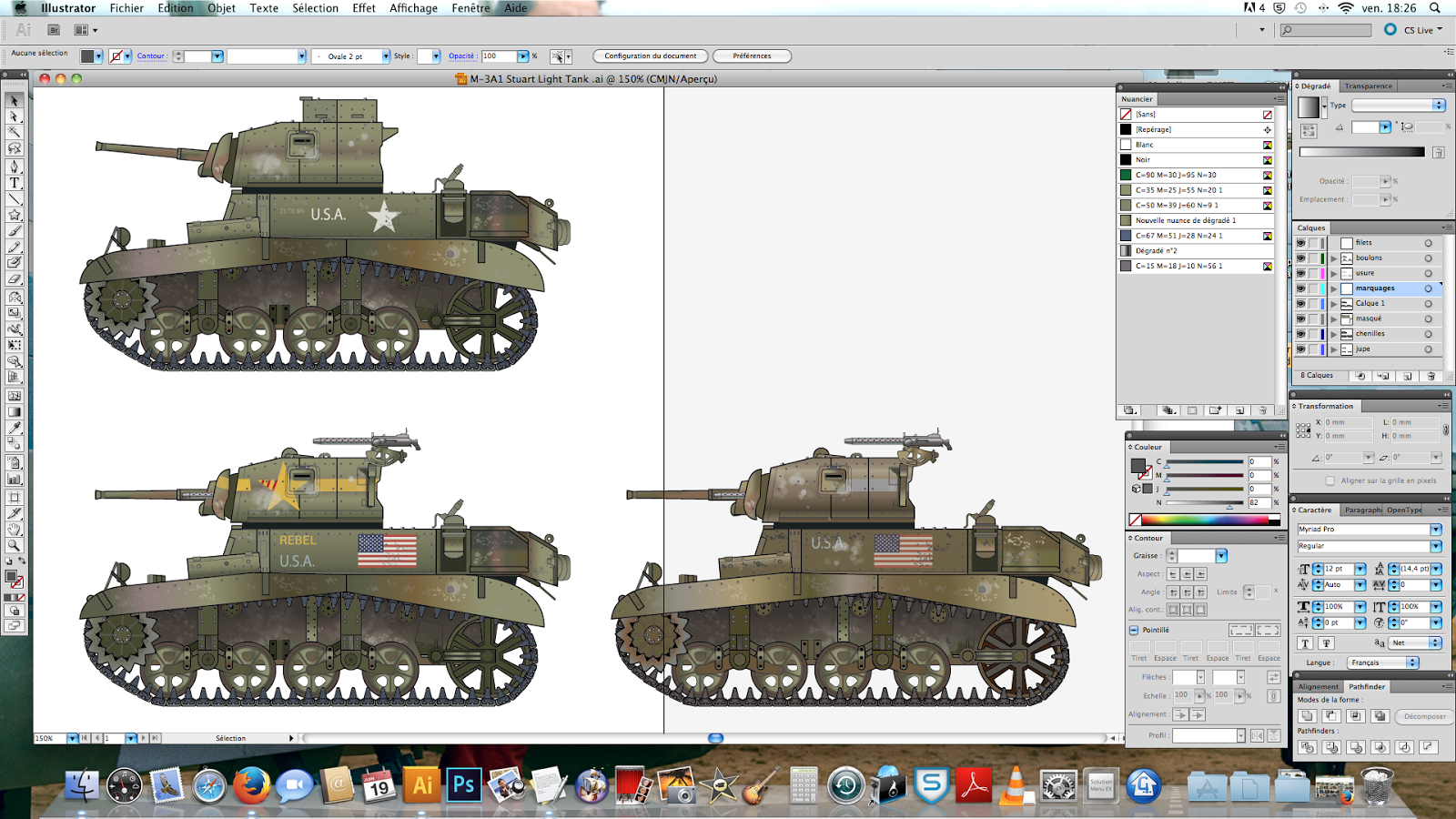
Task: Click Configuration du document button
Action: [x=651, y=56]
